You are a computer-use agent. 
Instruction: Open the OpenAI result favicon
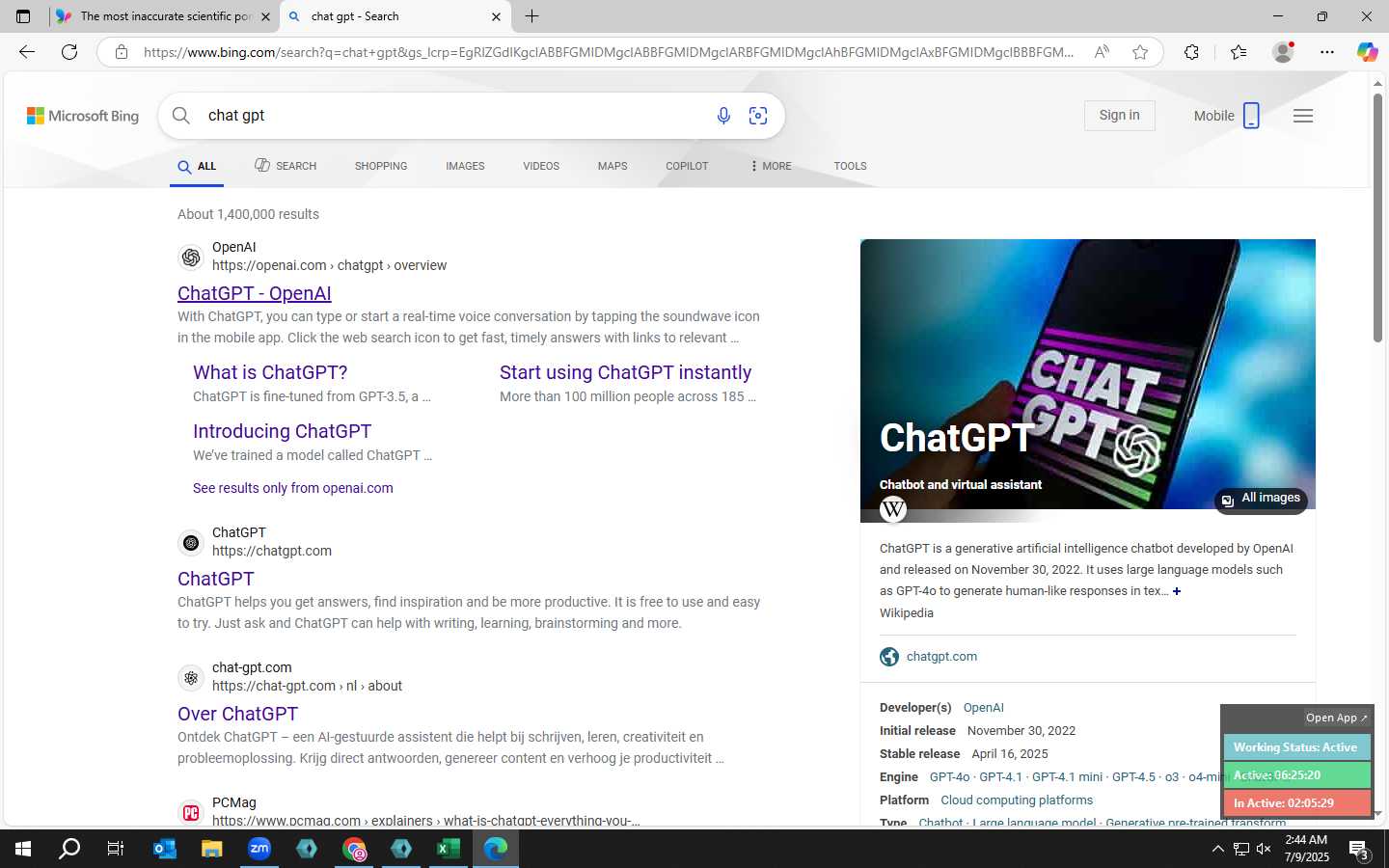click(191, 257)
